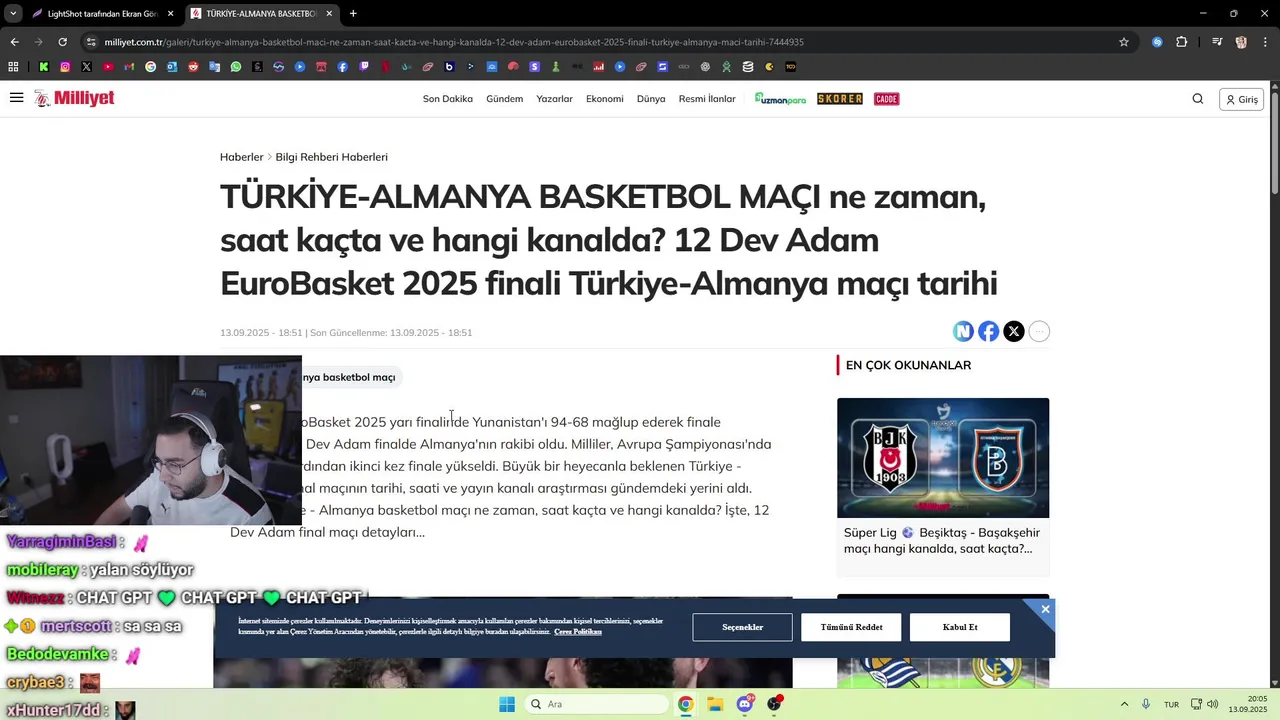This screenshot has width=1280, height=720.
Task: Click the basketbol maçı tag chip
Action: [x=350, y=377]
